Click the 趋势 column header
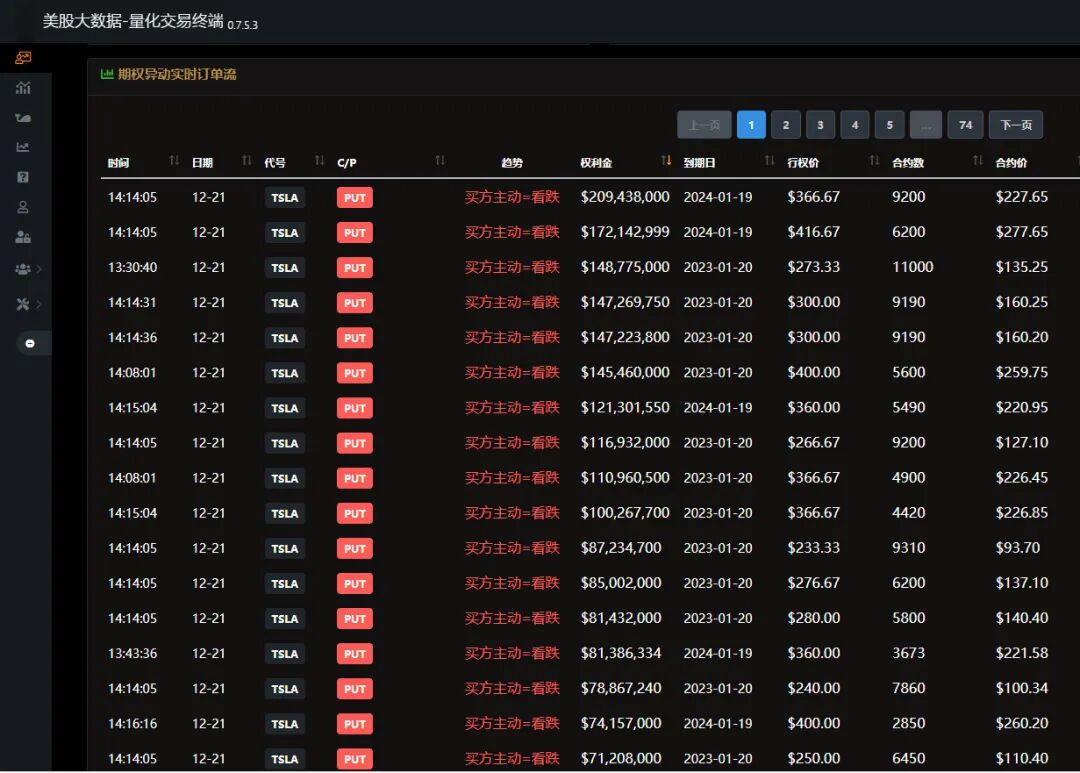Image resolution: width=1080 pixels, height=773 pixels. point(512,163)
